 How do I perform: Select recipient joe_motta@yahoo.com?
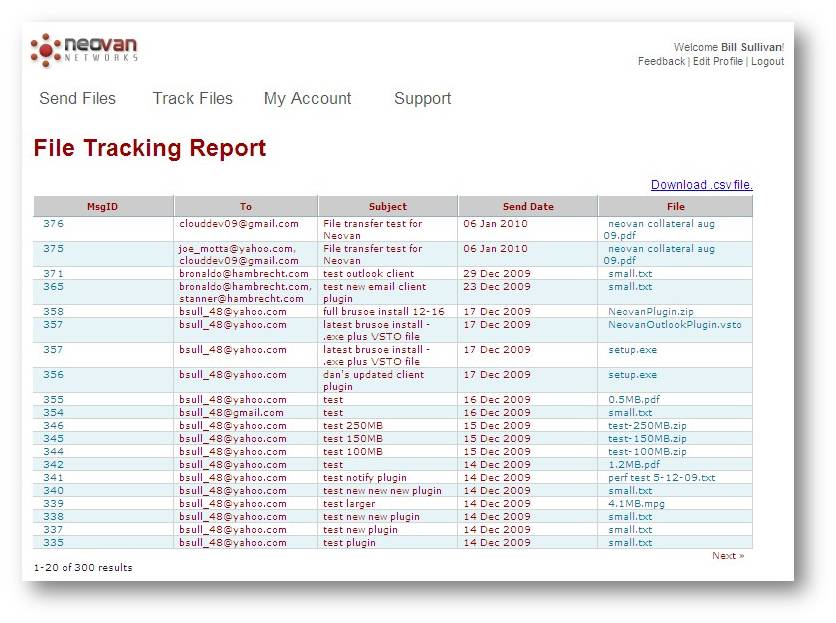click(236, 249)
